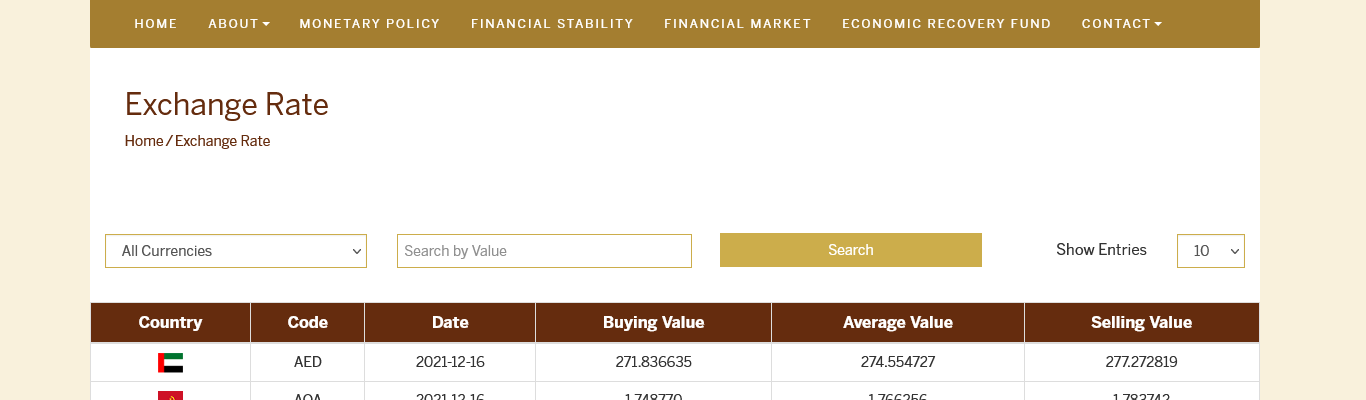Viewport: 1366px width, 400px height.
Task: Open the Financial Stability menu item
Action: click(x=552, y=24)
